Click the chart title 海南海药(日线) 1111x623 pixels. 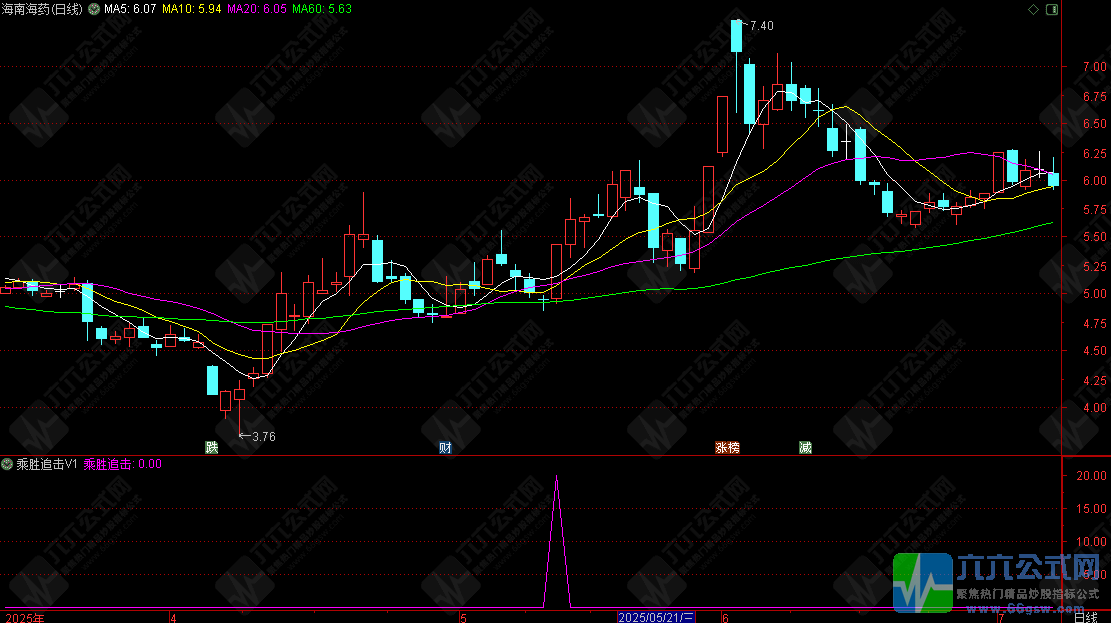pos(42,9)
